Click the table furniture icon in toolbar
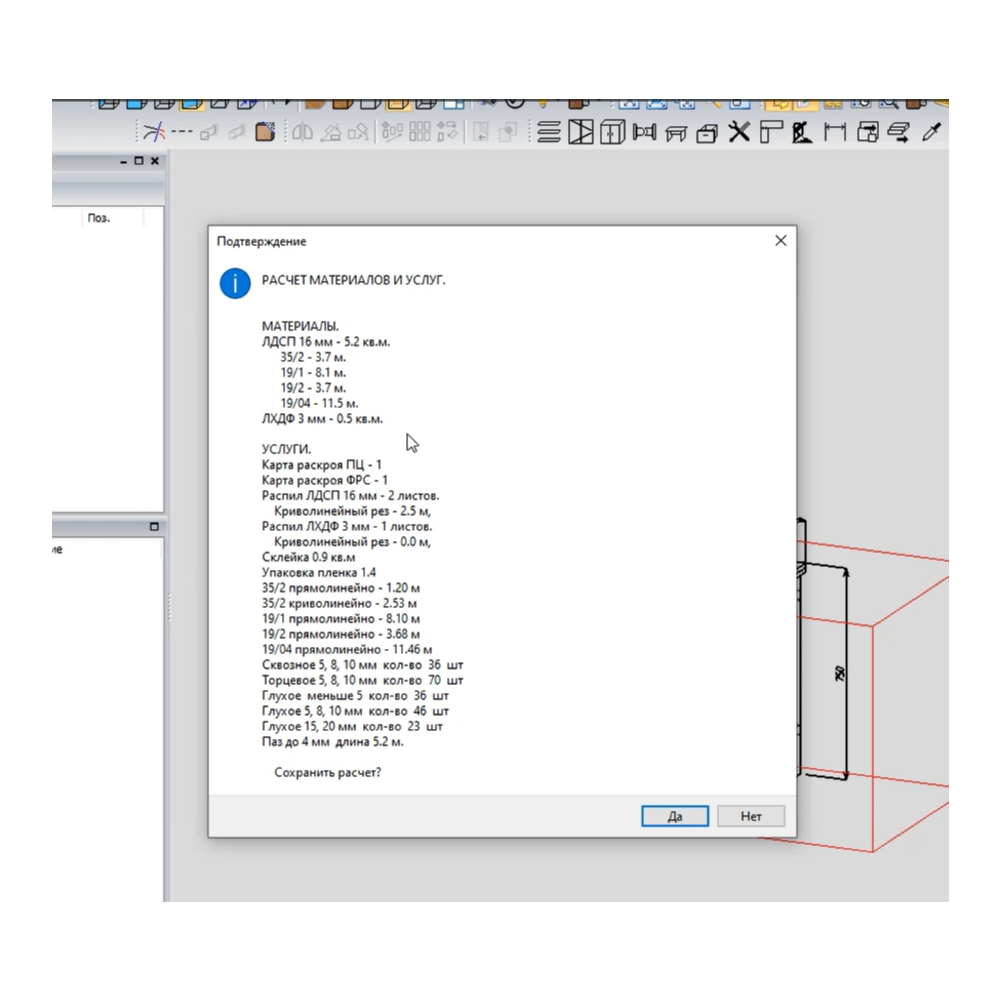 tap(676, 132)
